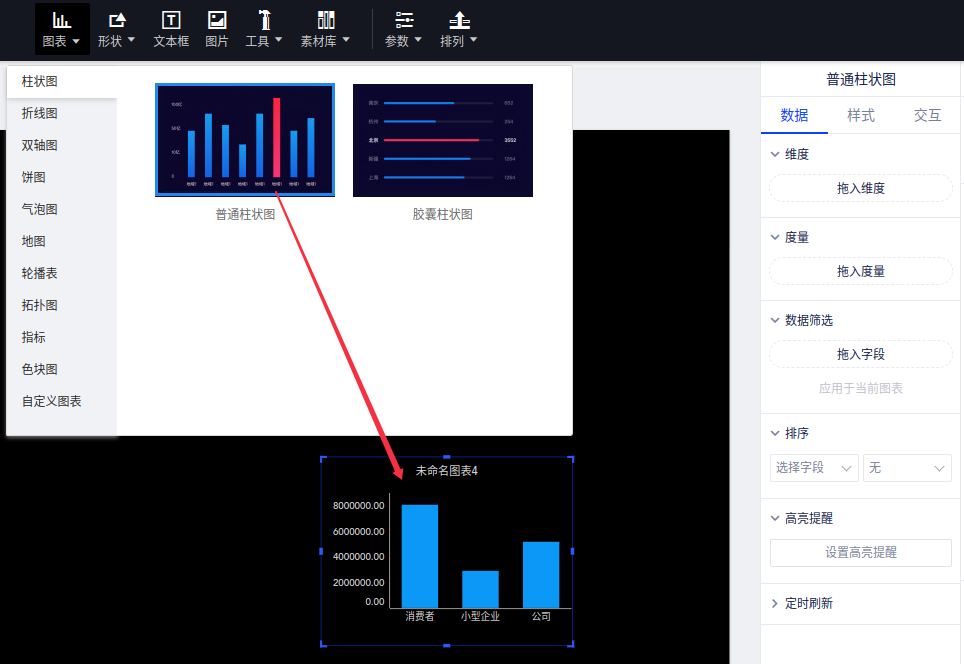
Task: Click the 设置高亮提醒 button
Action: tap(860, 552)
